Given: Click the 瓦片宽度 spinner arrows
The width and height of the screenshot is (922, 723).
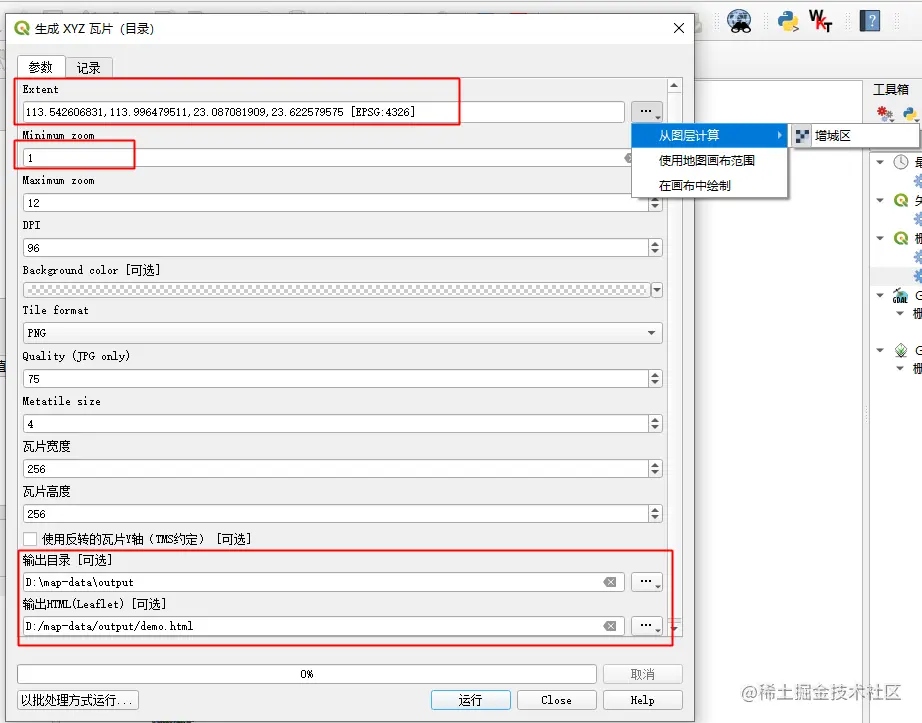Looking at the screenshot, I should [x=655, y=468].
